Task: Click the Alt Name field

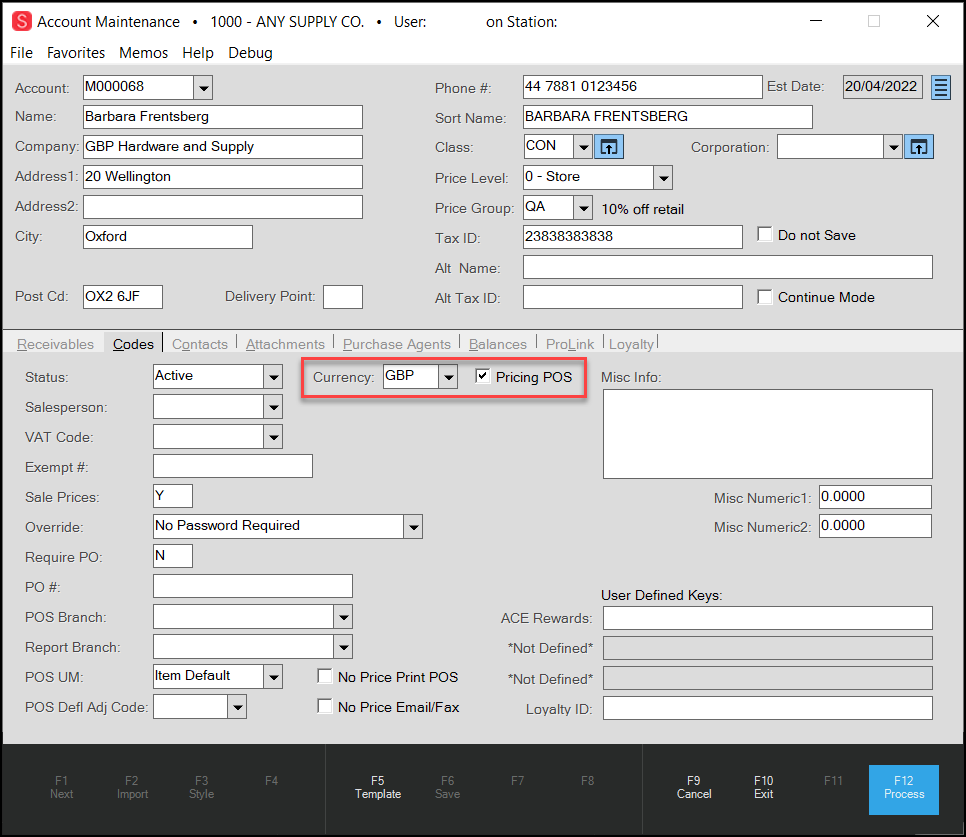Action: coord(728,267)
